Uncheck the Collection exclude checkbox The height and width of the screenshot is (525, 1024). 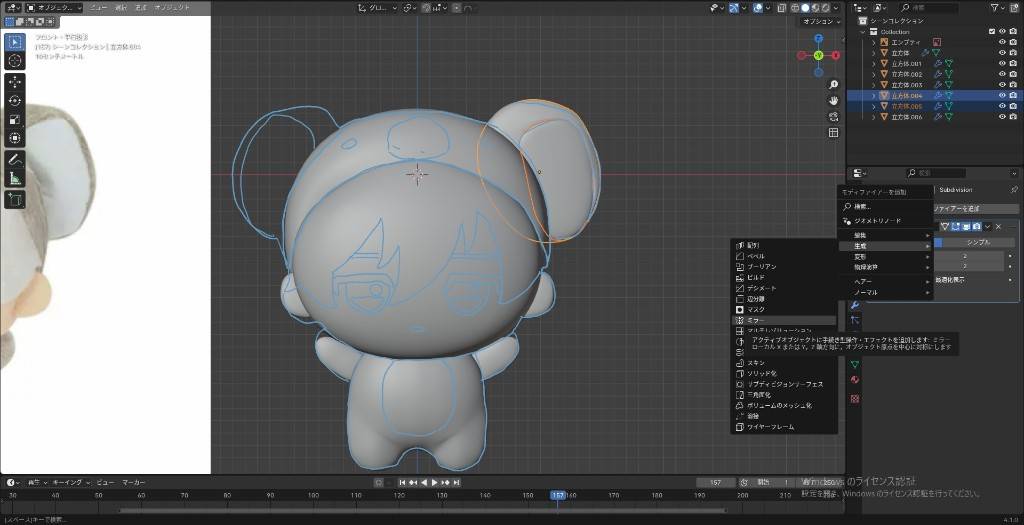tap(990, 31)
